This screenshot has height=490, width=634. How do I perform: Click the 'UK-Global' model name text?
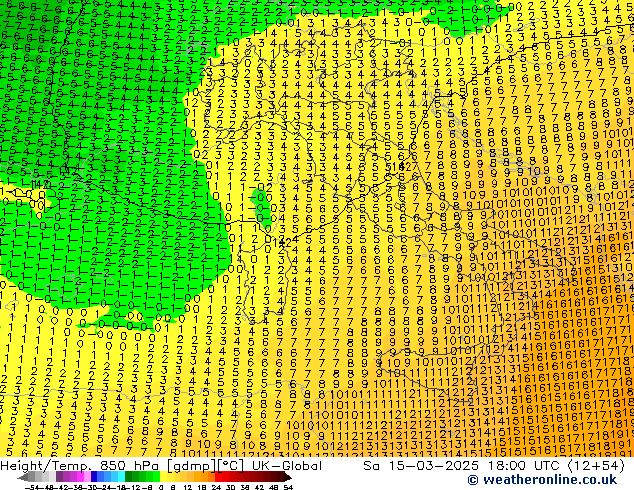coord(287,466)
